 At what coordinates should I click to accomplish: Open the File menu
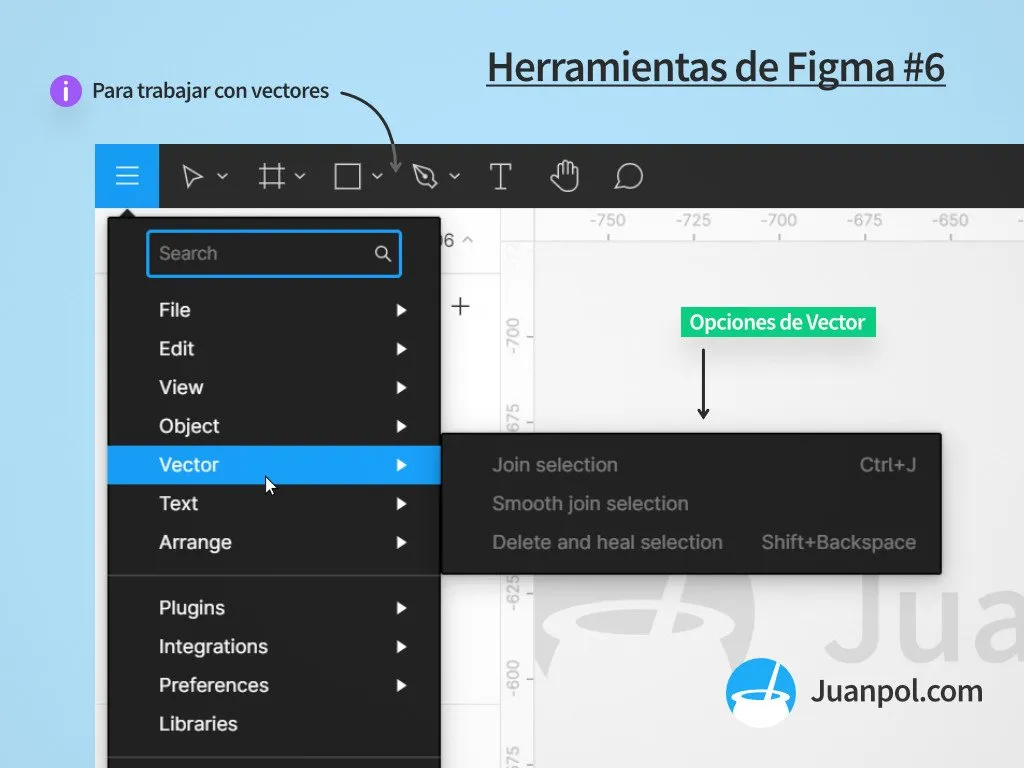[274, 310]
